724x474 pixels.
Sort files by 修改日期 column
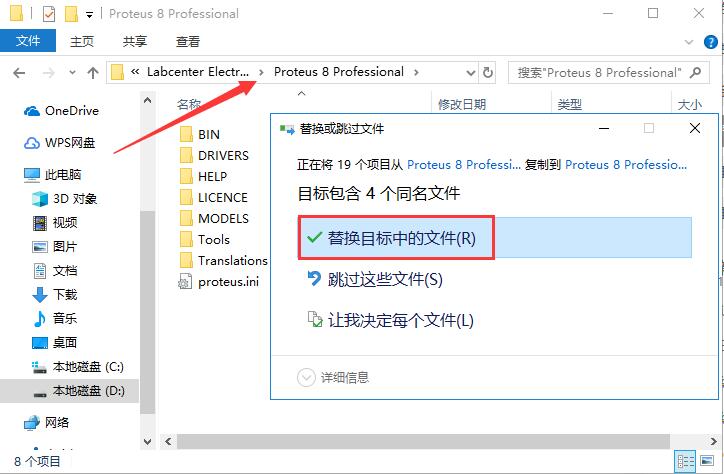tap(462, 105)
